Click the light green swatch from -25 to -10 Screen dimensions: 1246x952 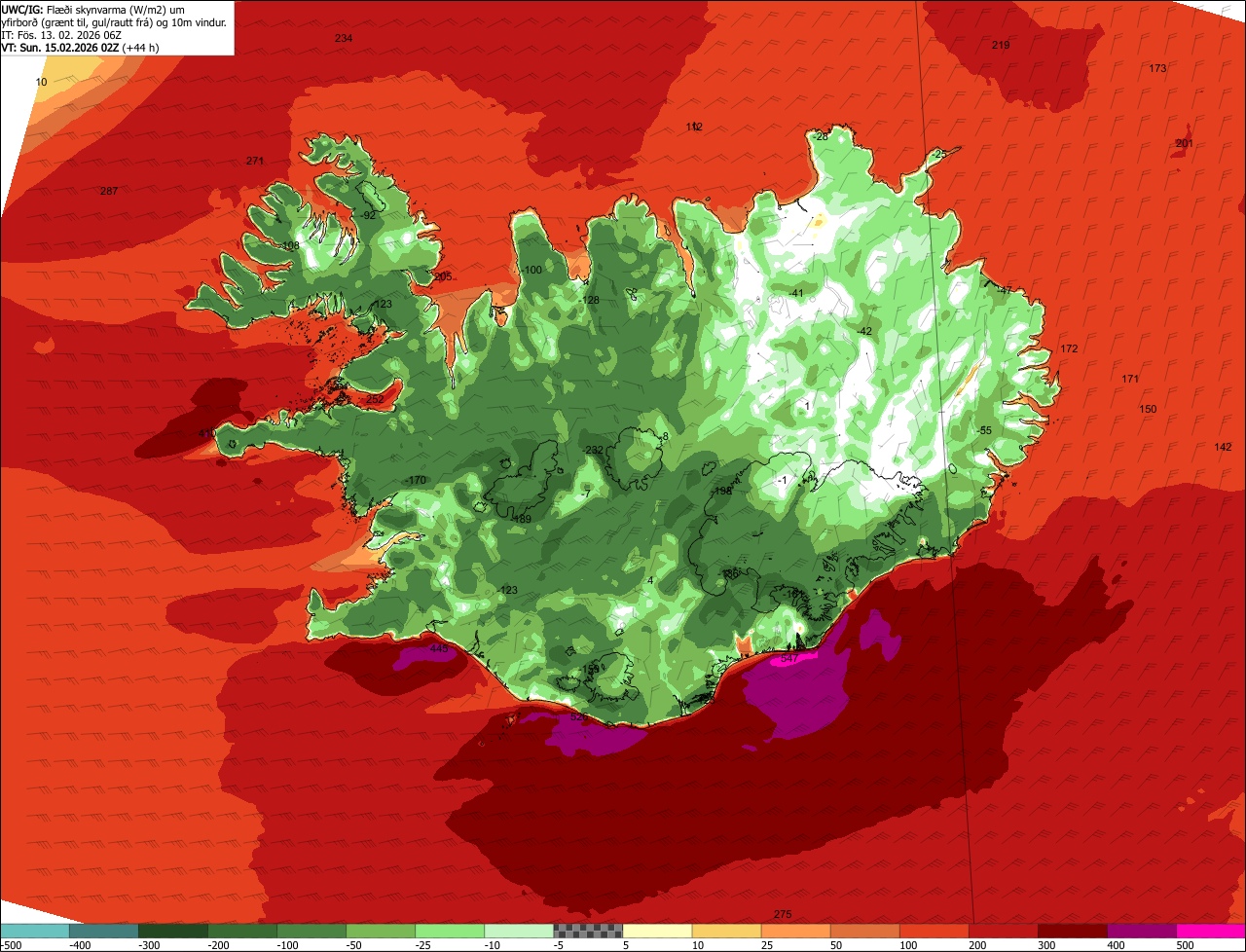tap(450, 931)
